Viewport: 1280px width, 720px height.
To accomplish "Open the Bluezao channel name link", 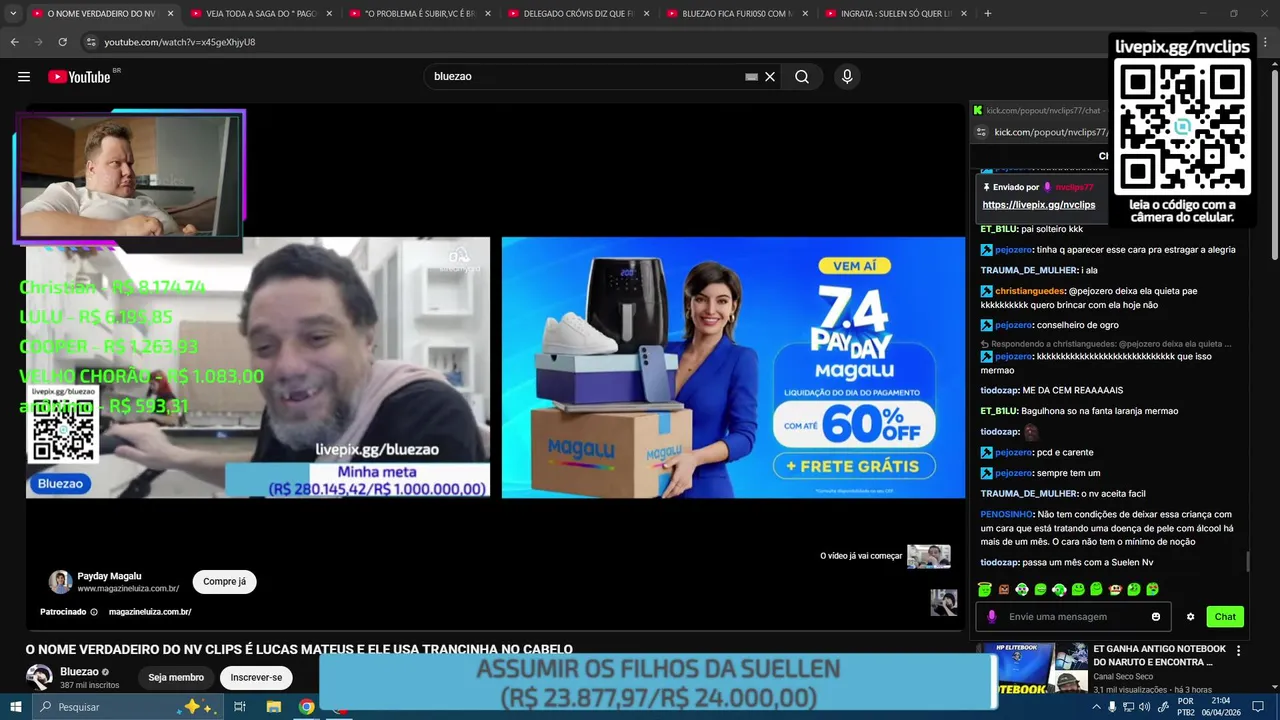I will coord(79,672).
